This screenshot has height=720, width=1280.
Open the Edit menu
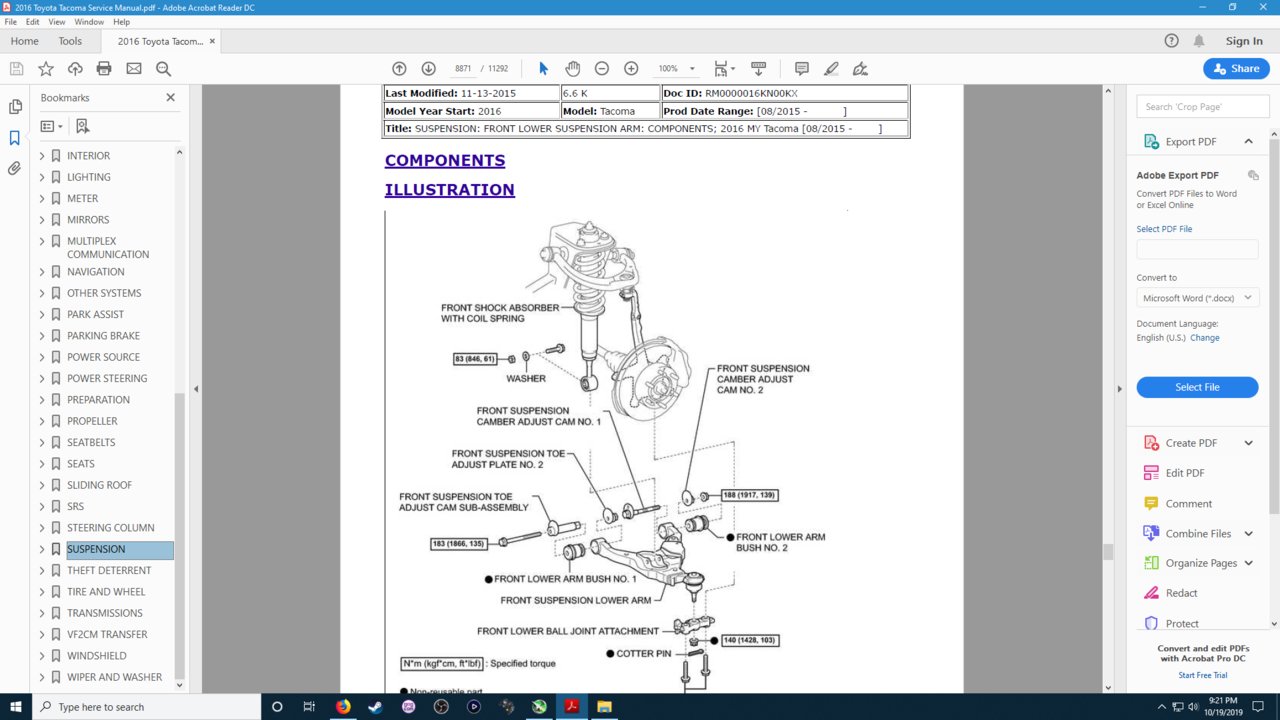click(x=33, y=21)
